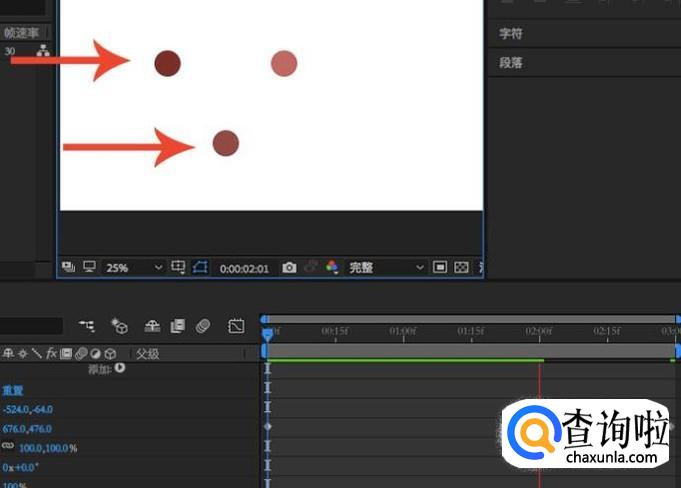Click the 父级 parent column header
Viewport: 681px width, 488px height.
pyautogui.click(x=148, y=354)
